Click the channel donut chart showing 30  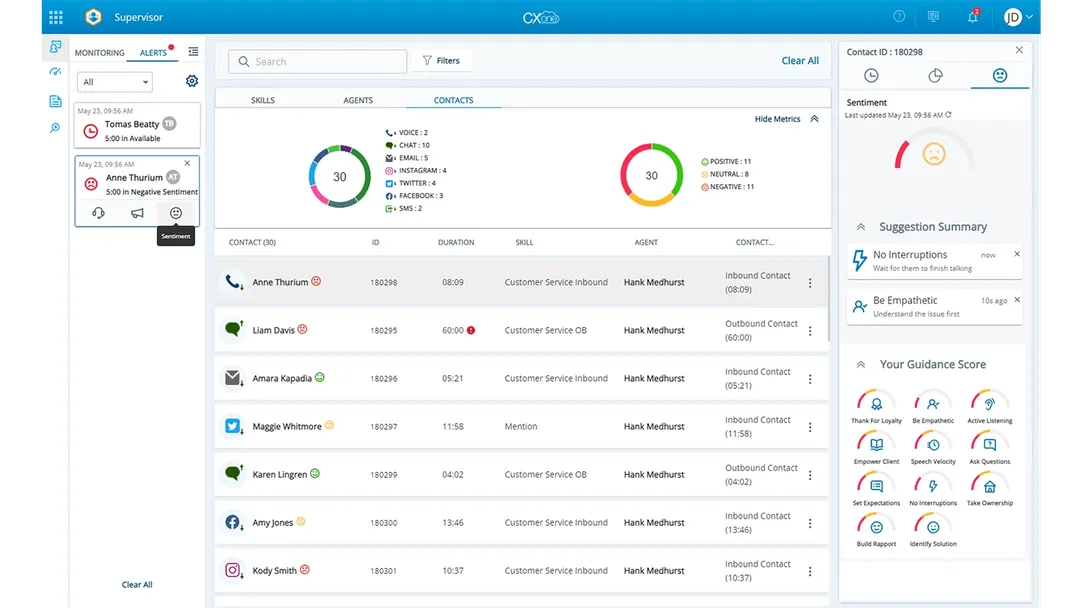click(x=340, y=177)
